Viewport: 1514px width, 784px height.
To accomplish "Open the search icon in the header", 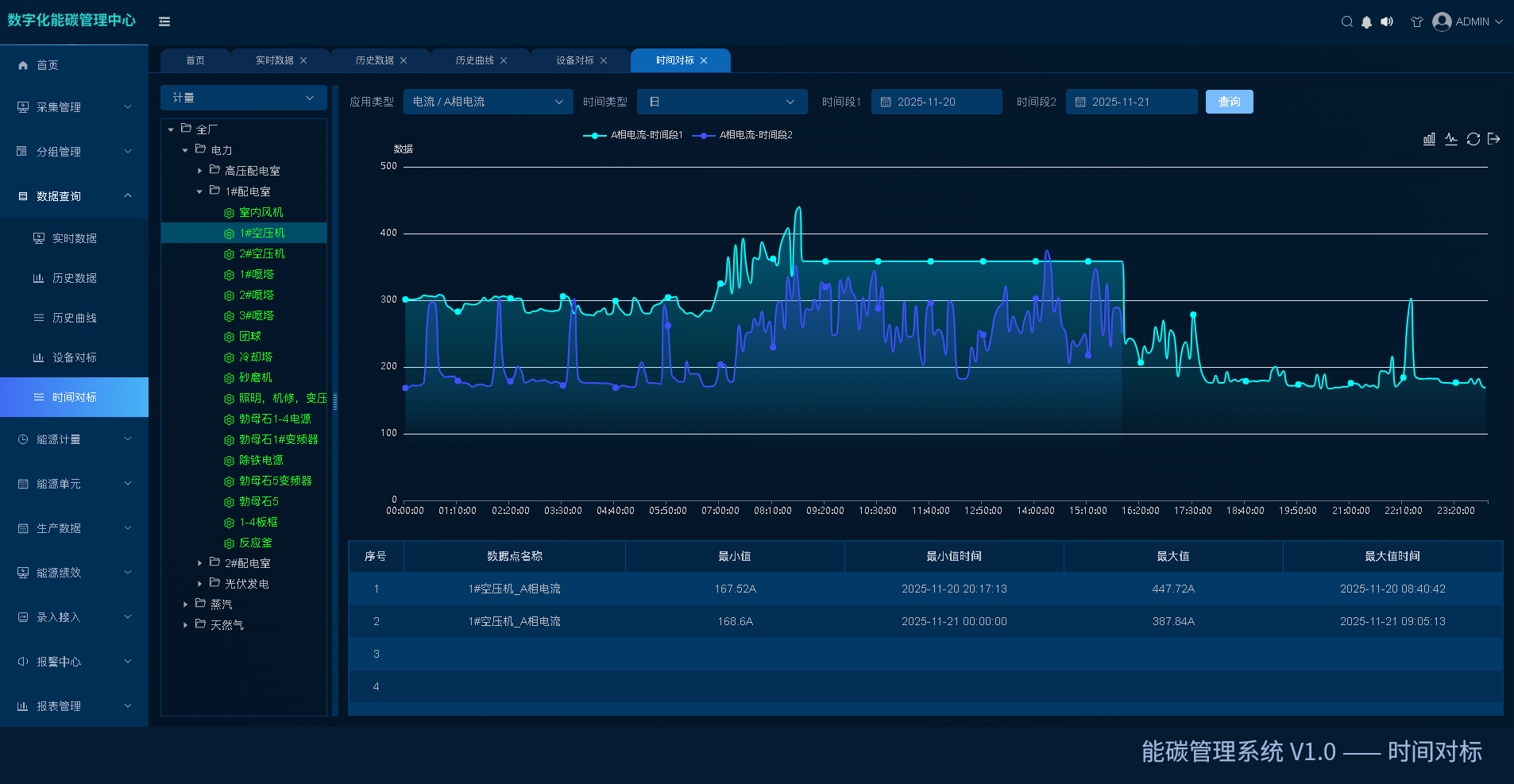I will 1346,21.
